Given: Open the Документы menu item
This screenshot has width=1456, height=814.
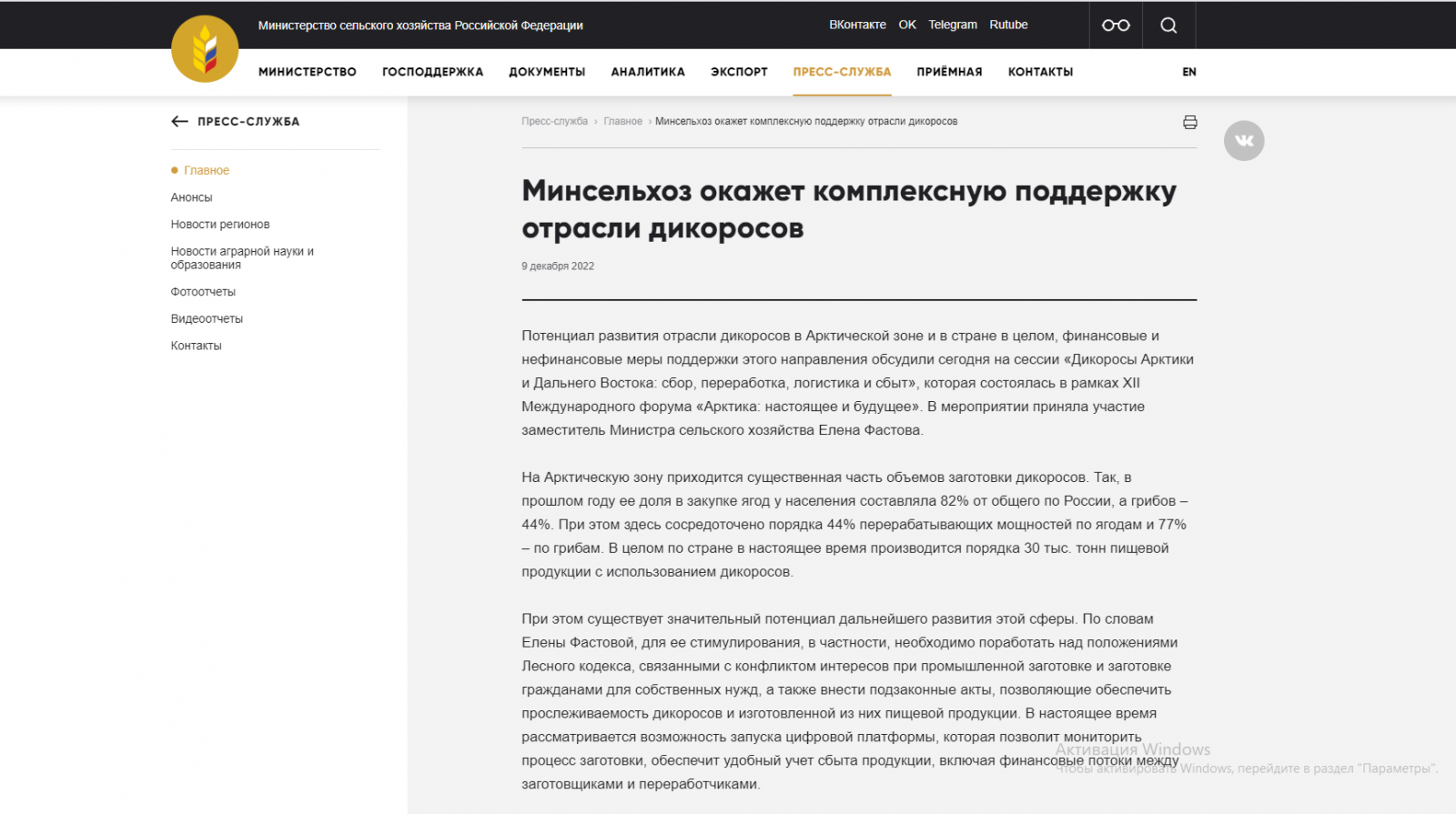Looking at the screenshot, I should pos(547,72).
